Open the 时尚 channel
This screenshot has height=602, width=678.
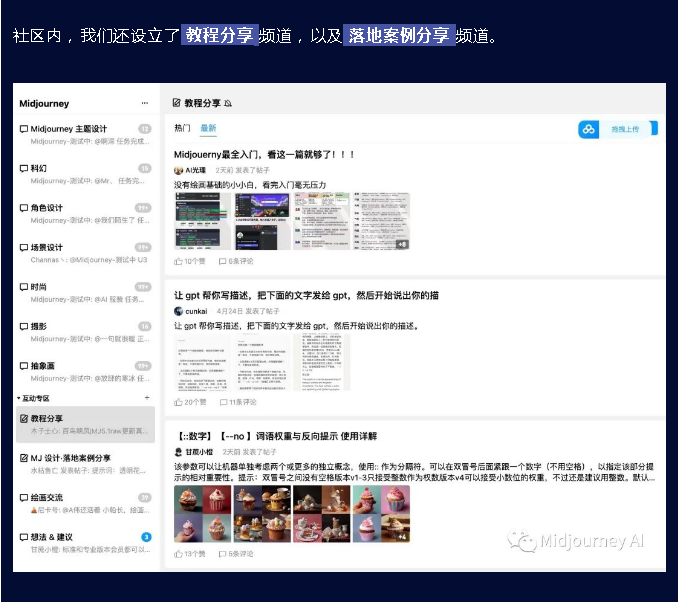click(x=85, y=292)
